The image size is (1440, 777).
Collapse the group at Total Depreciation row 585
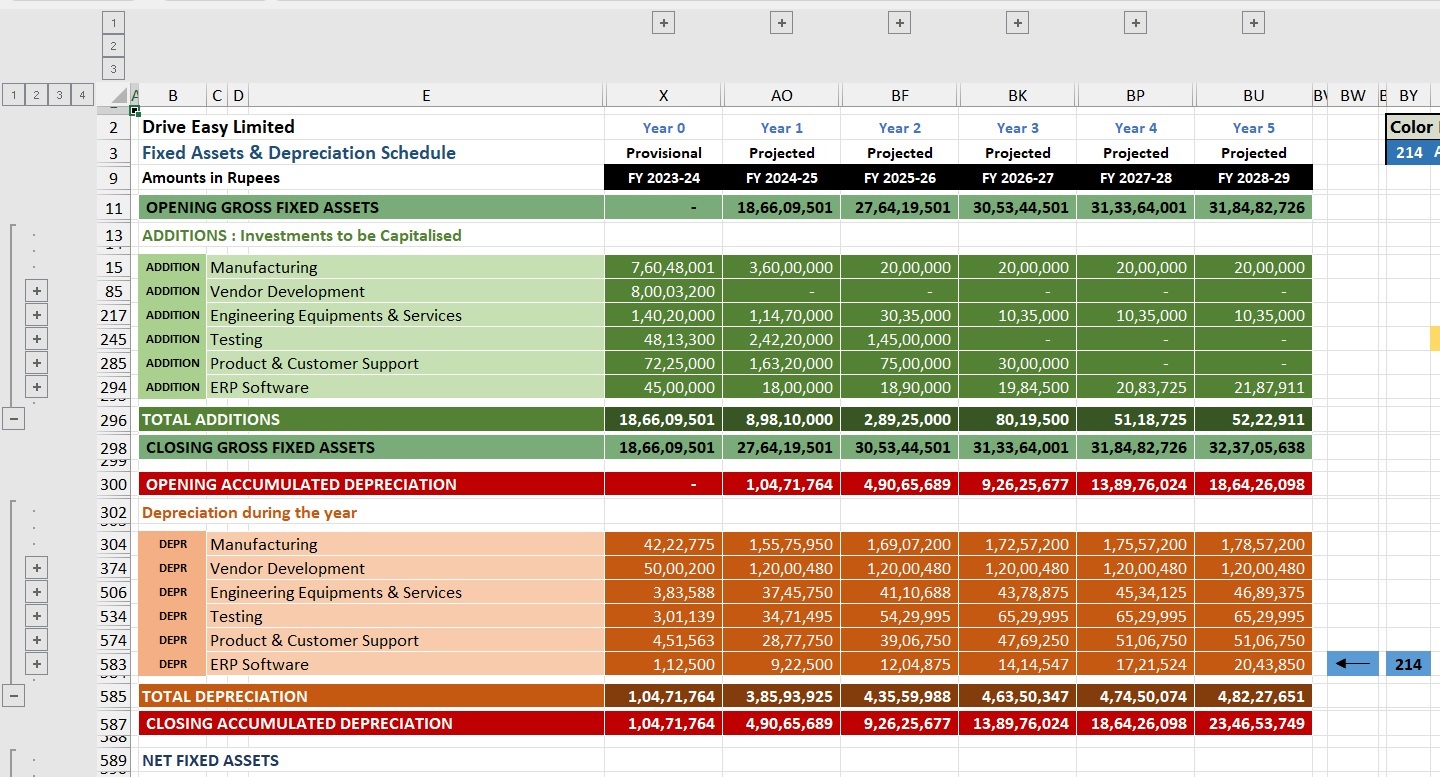(x=13, y=696)
